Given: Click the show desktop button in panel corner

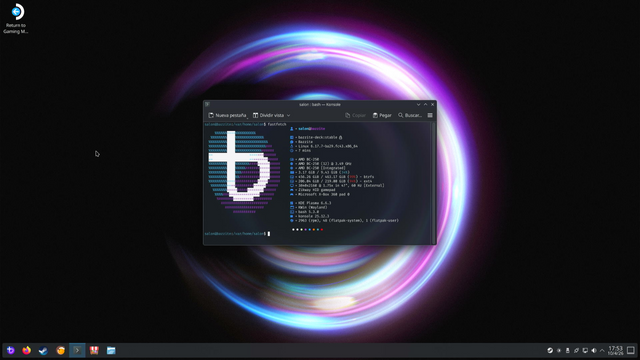Looking at the screenshot, I should [631, 350].
